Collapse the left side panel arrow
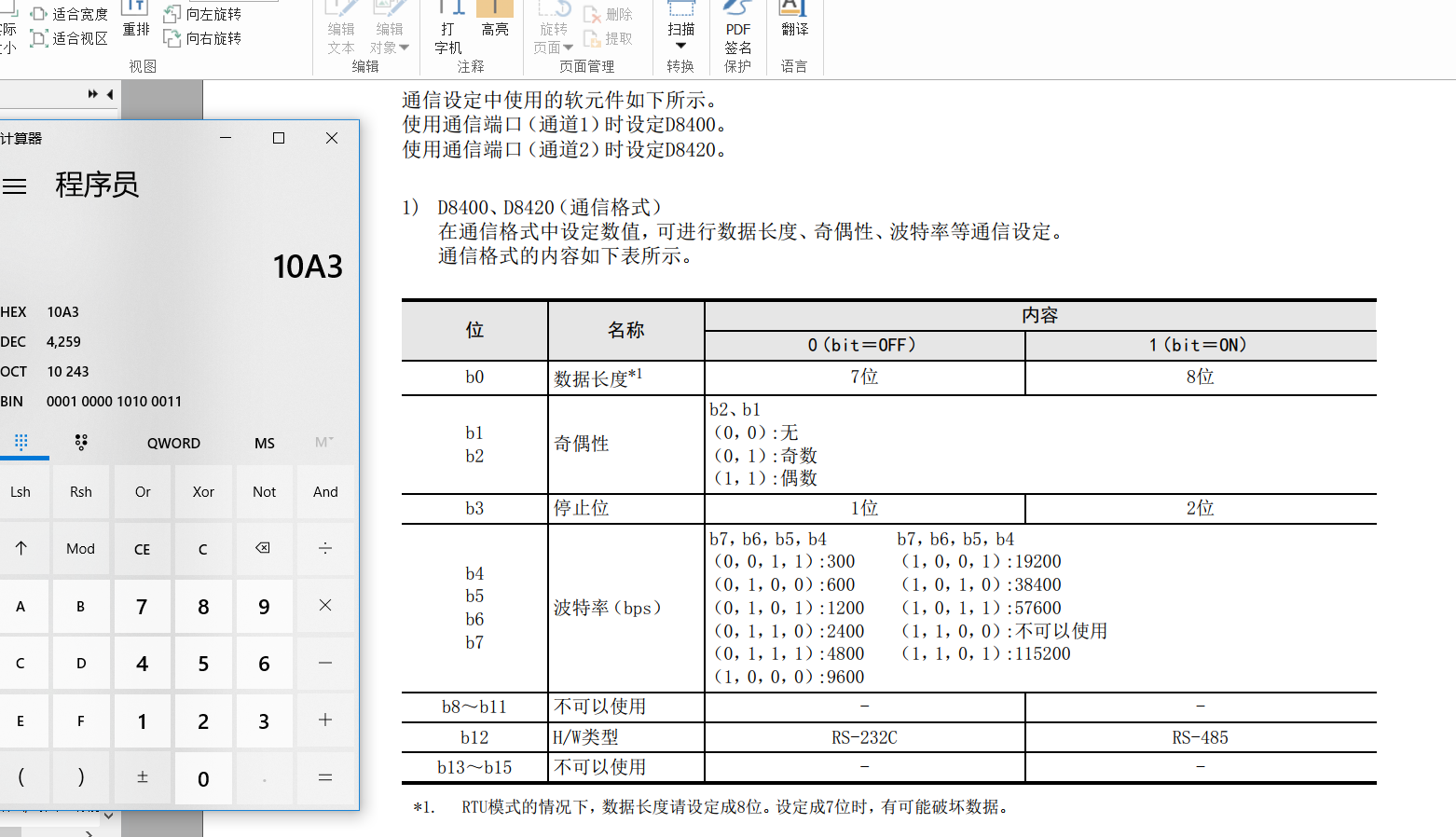 (110, 94)
